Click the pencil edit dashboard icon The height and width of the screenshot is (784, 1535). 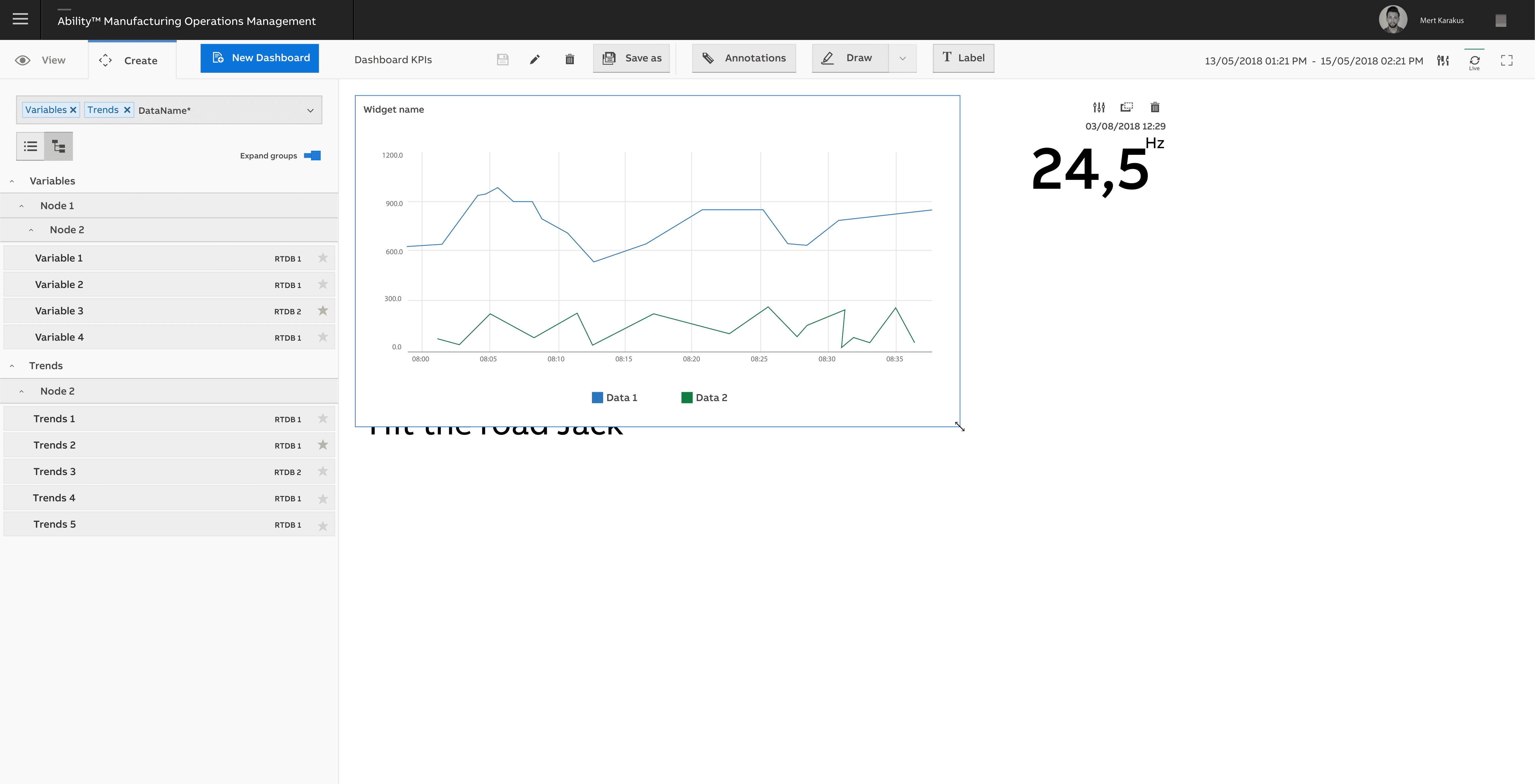tap(534, 59)
